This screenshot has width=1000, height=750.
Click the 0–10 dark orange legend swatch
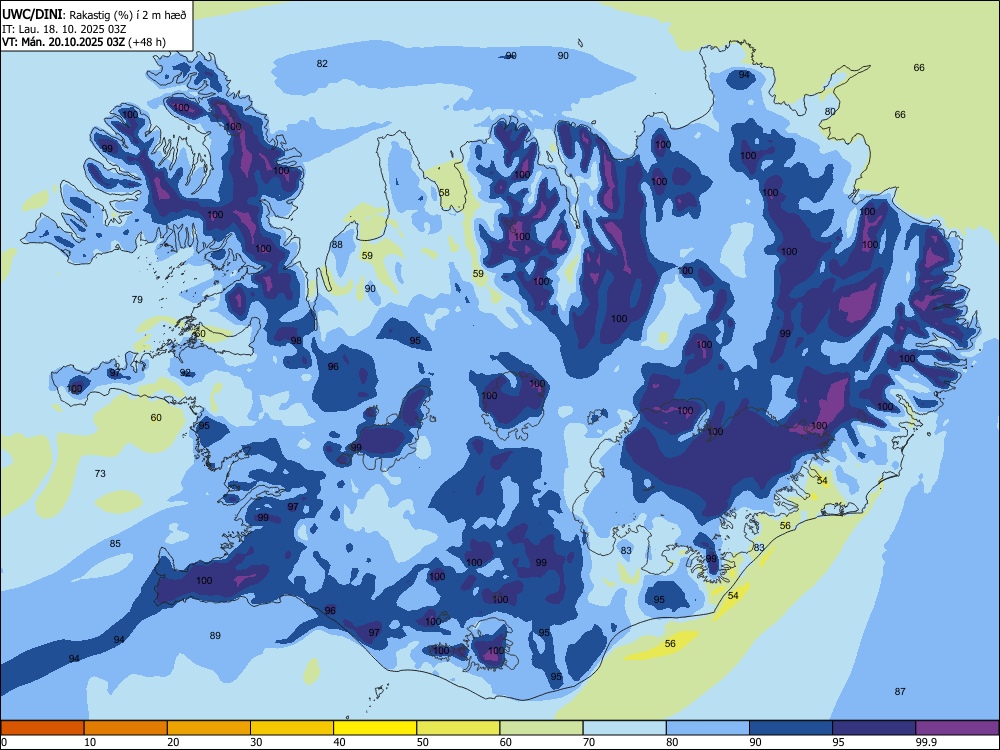point(42,728)
